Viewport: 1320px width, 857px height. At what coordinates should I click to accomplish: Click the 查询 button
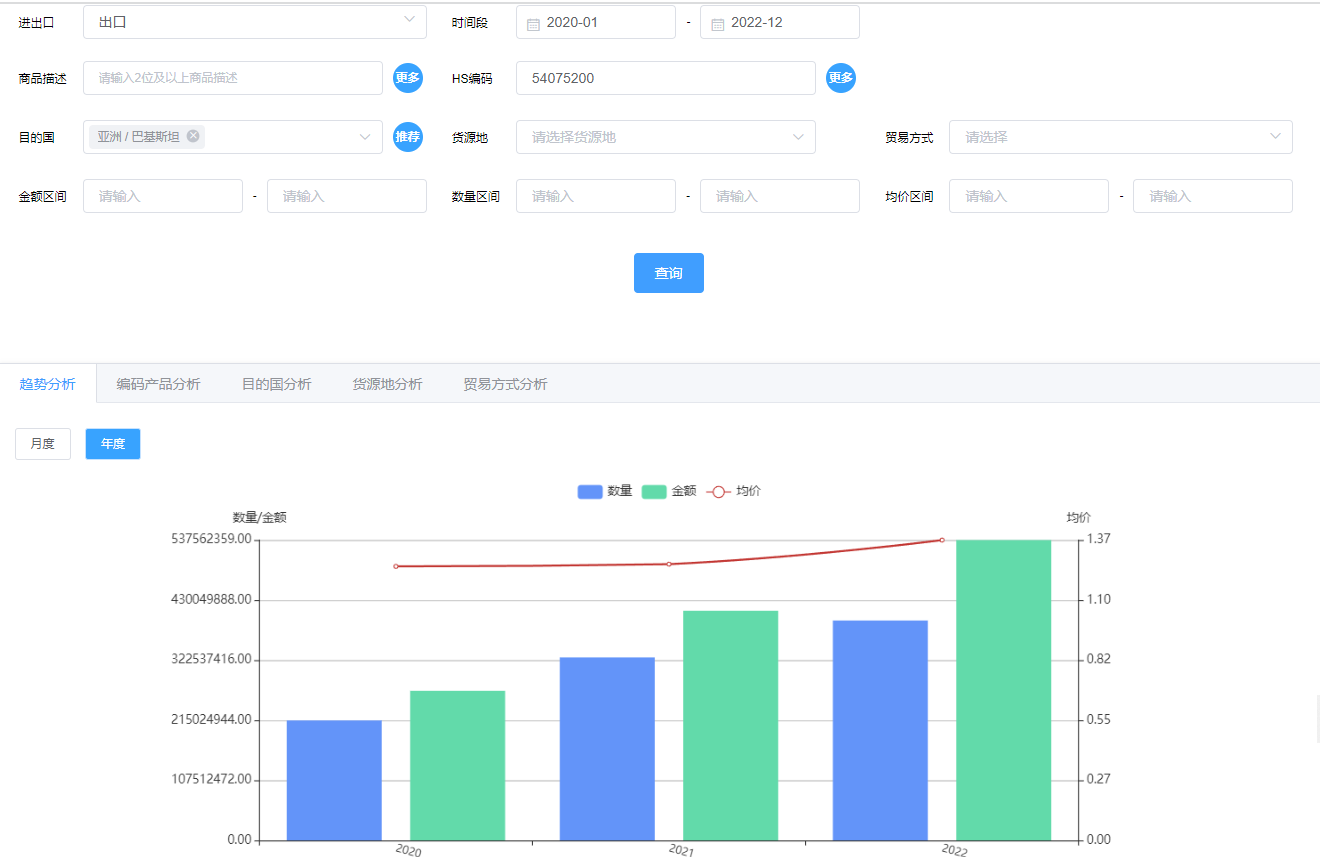coord(669,273)
